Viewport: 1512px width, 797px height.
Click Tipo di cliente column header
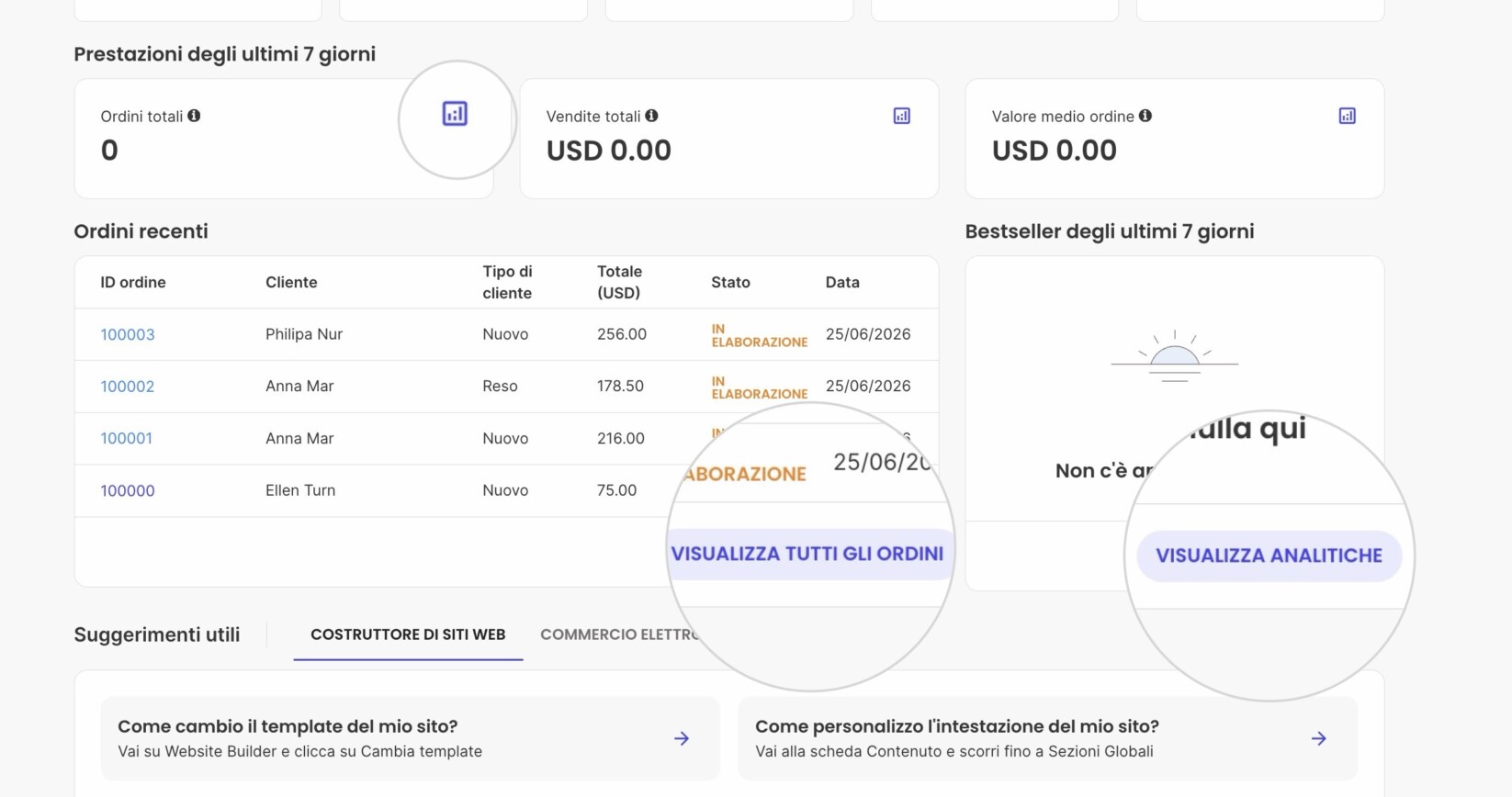coord(507,283)
